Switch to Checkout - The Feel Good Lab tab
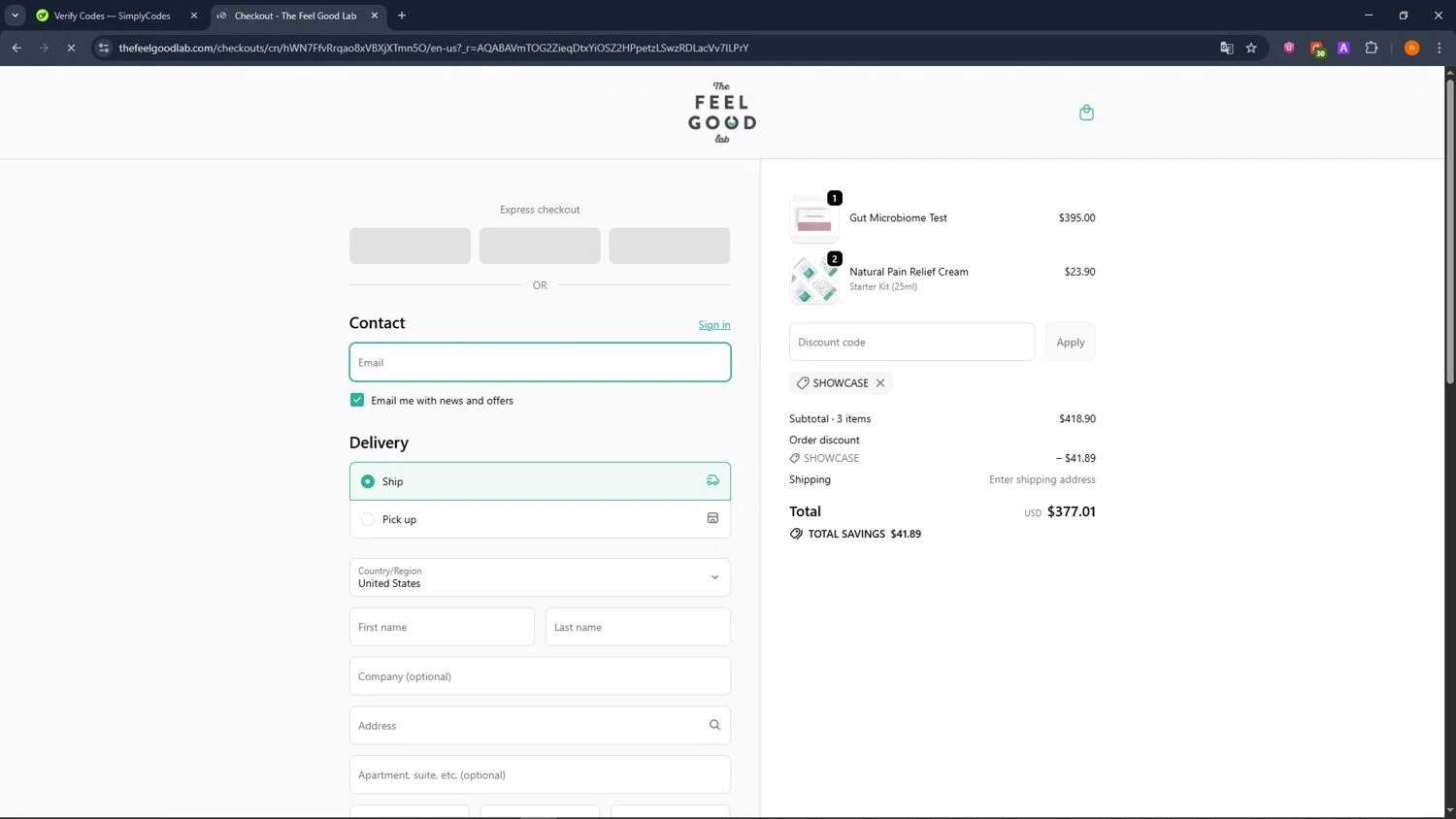 [x=296, y=16]
